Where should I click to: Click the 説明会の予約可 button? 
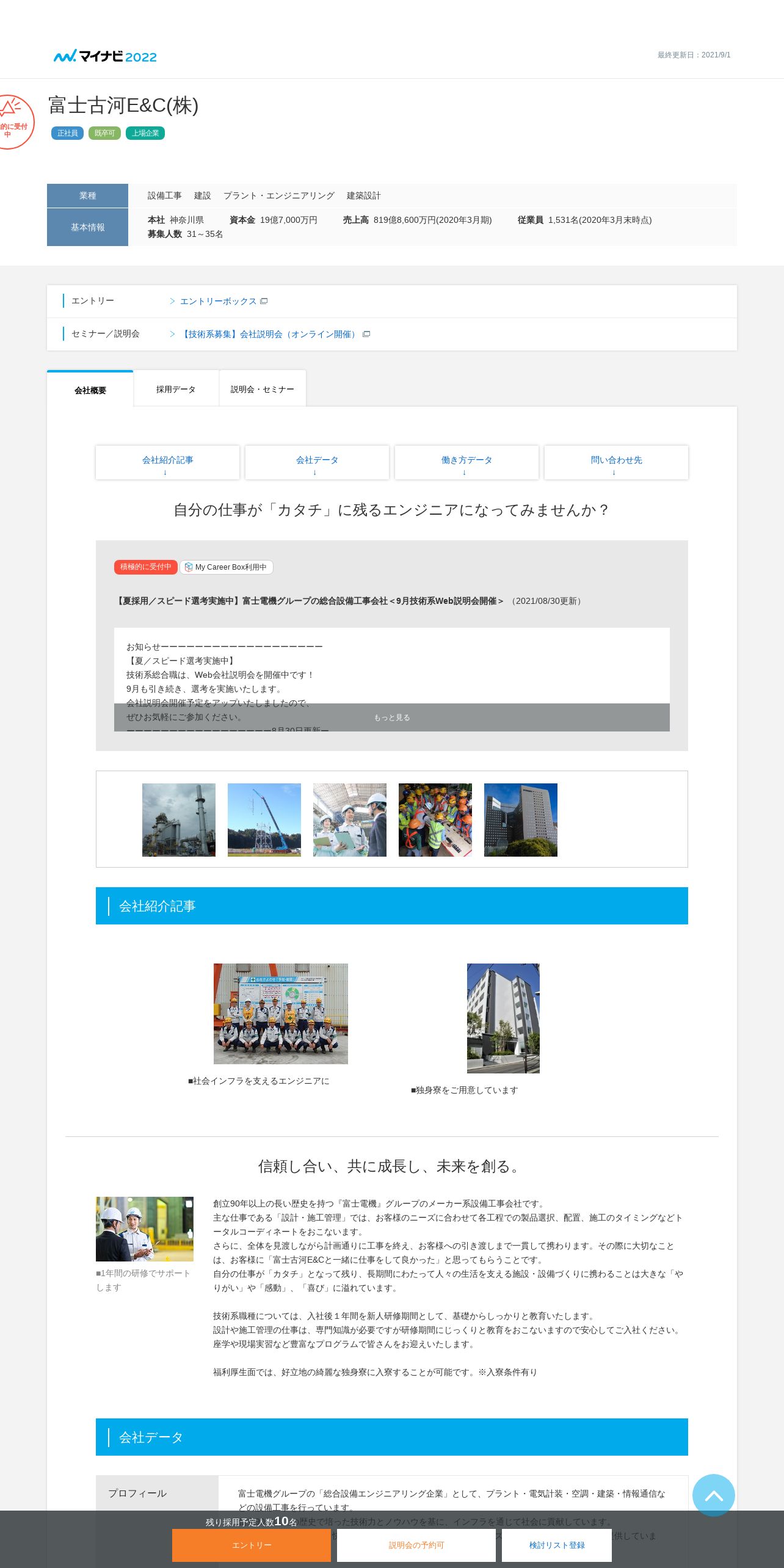coord(416,1545)
